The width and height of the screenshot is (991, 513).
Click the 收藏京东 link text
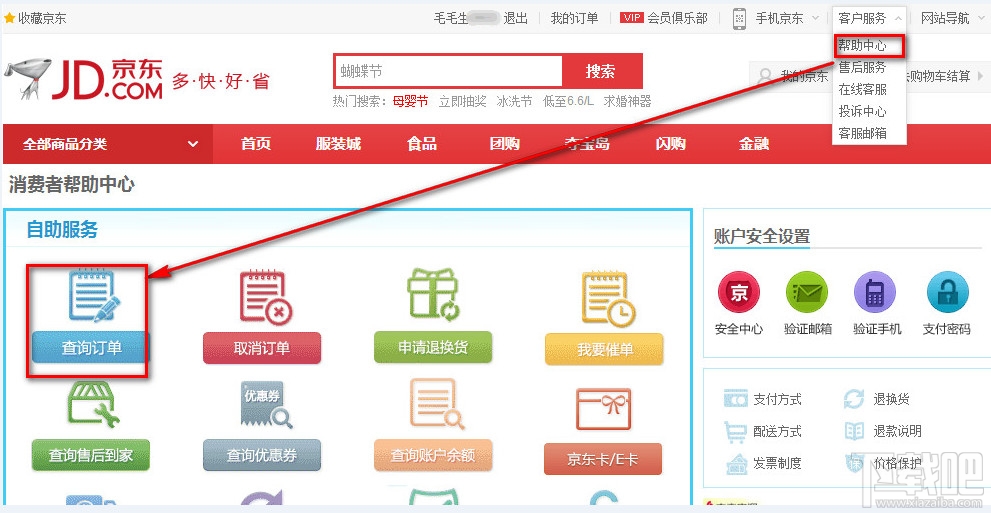[42, 18]
